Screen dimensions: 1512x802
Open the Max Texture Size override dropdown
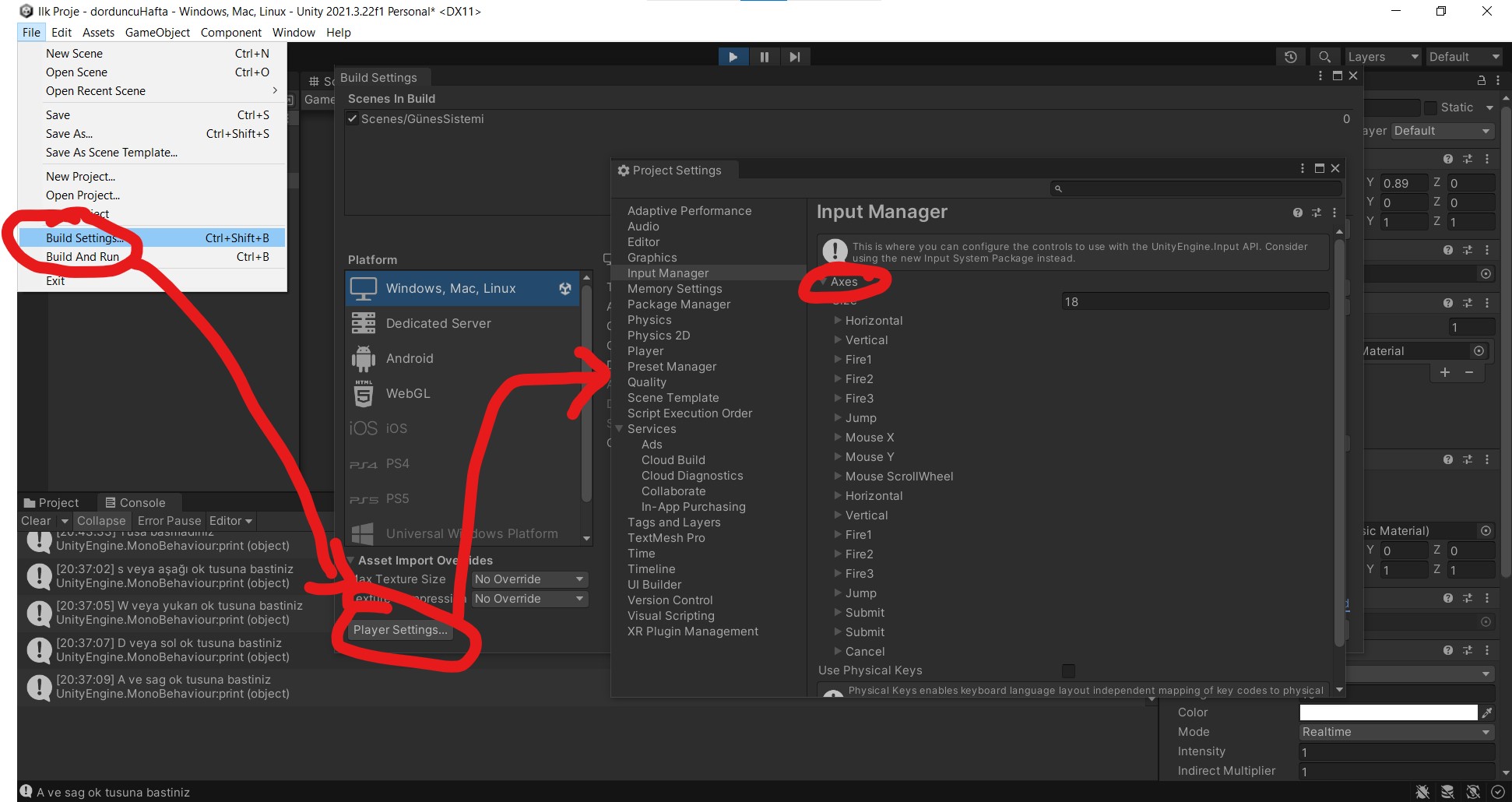pos(529,579)
